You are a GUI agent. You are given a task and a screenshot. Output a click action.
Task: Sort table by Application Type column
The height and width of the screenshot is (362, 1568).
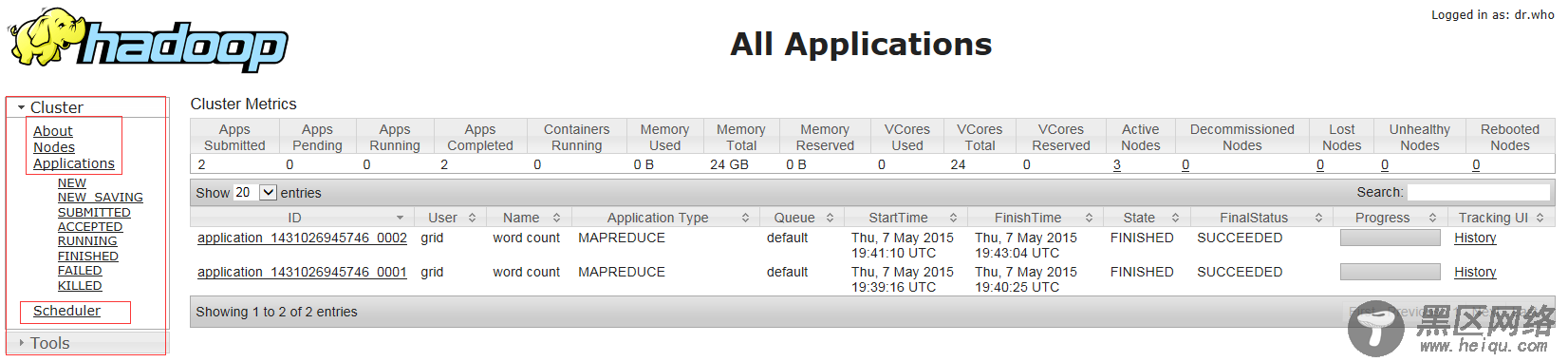665,218
